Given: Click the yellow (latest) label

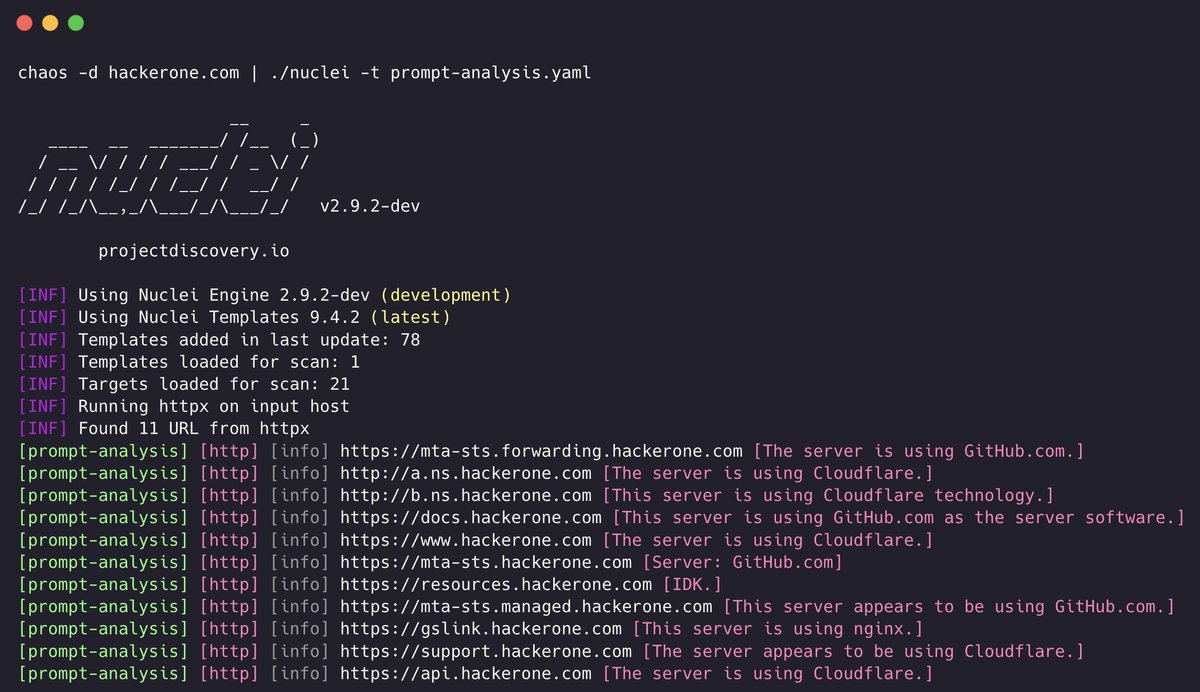Looking at the screenshot, I should pyautogui.click(x=411, y=317).
